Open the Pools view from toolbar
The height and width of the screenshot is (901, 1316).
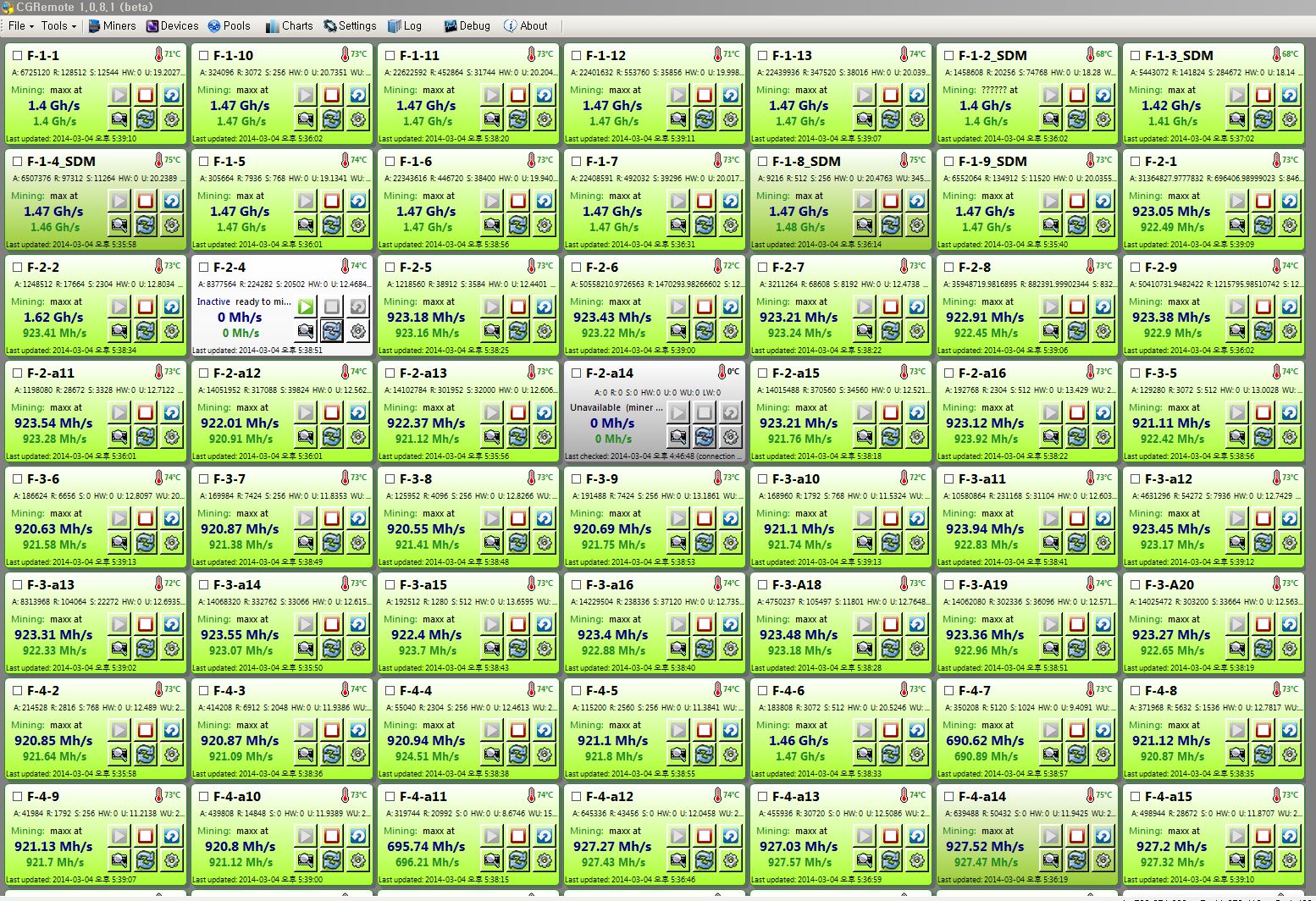(229, 25)
